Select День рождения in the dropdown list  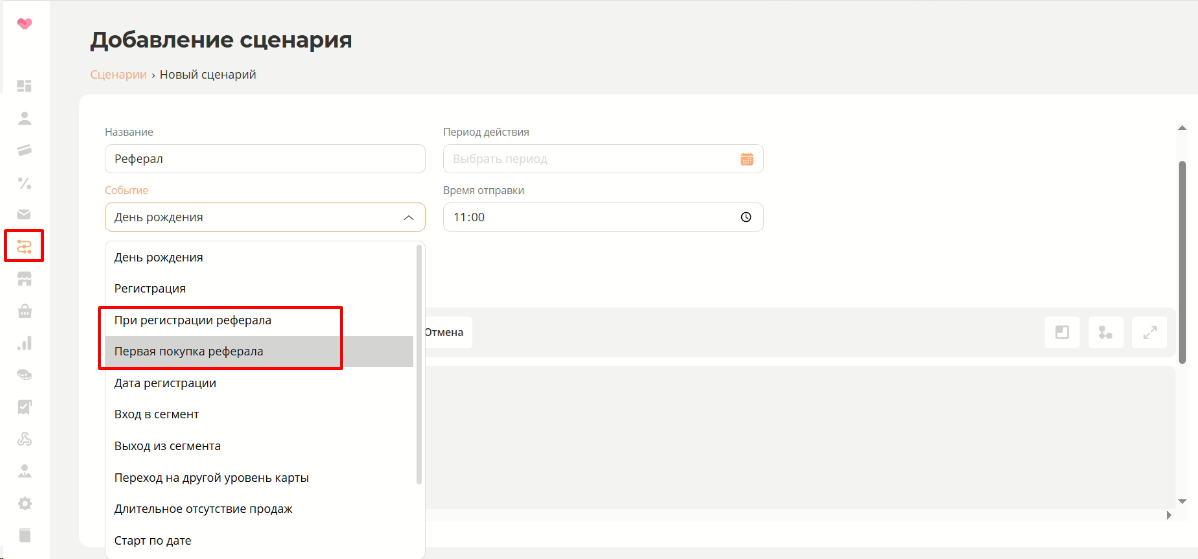[260, 257]
